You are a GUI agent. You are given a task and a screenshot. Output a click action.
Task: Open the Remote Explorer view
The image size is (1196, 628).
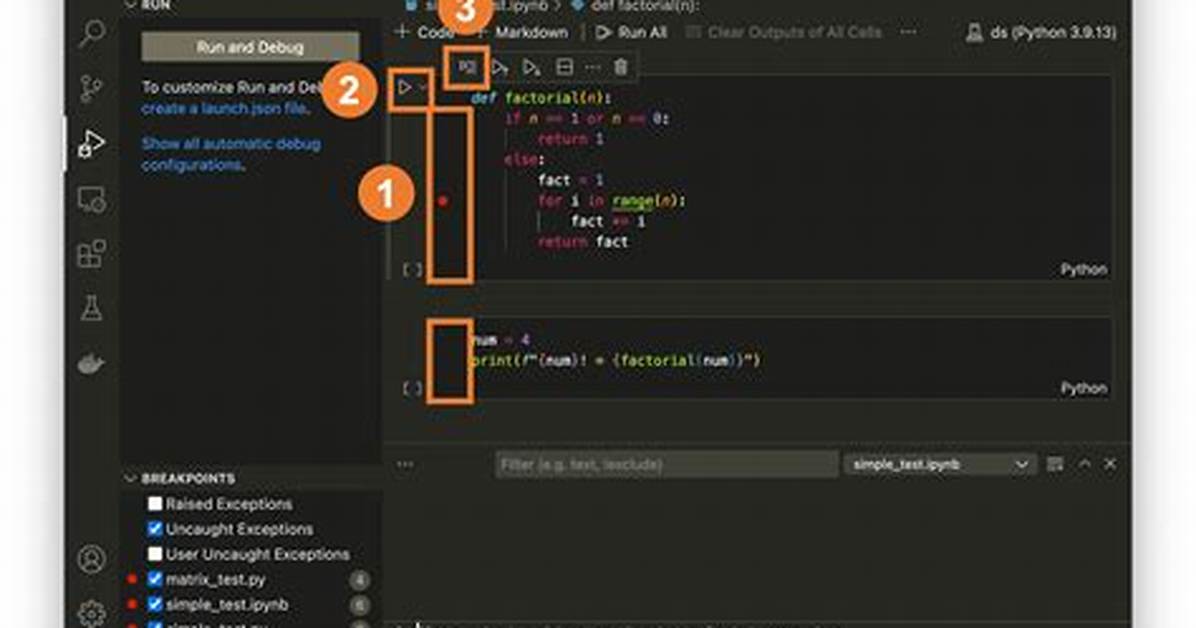tap(92, 200)
